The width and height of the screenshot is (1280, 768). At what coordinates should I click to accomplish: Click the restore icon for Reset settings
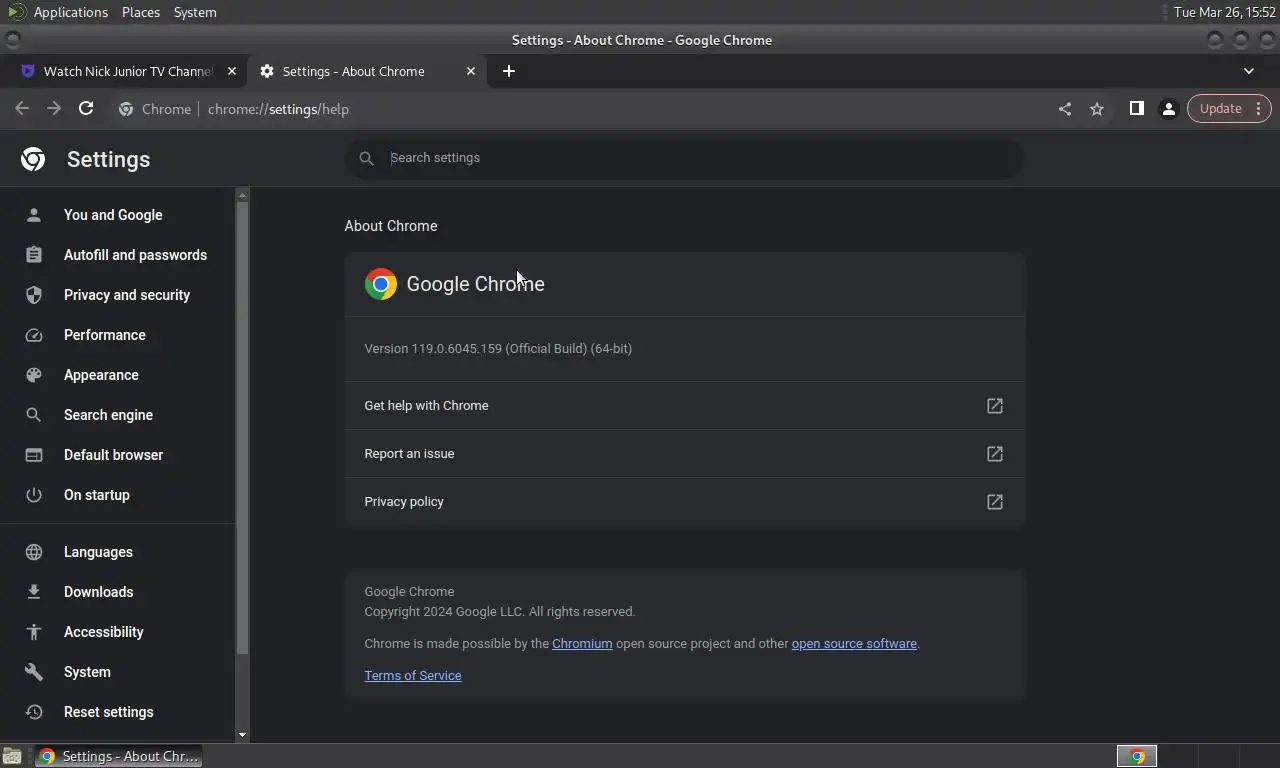pyautogui.click(x=34, y=712)
